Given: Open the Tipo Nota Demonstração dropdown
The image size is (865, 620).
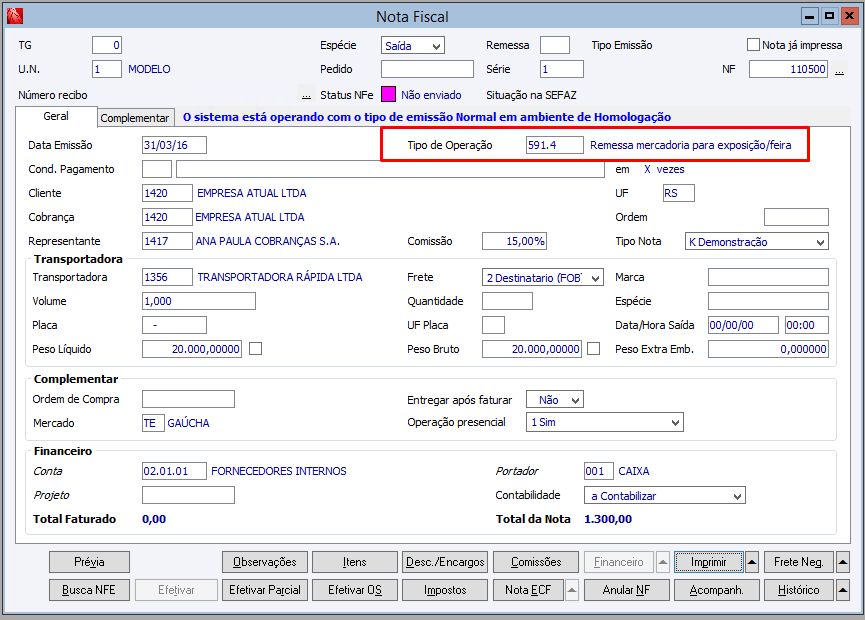Looking at the screenshot, I should [x=756, y=242].
